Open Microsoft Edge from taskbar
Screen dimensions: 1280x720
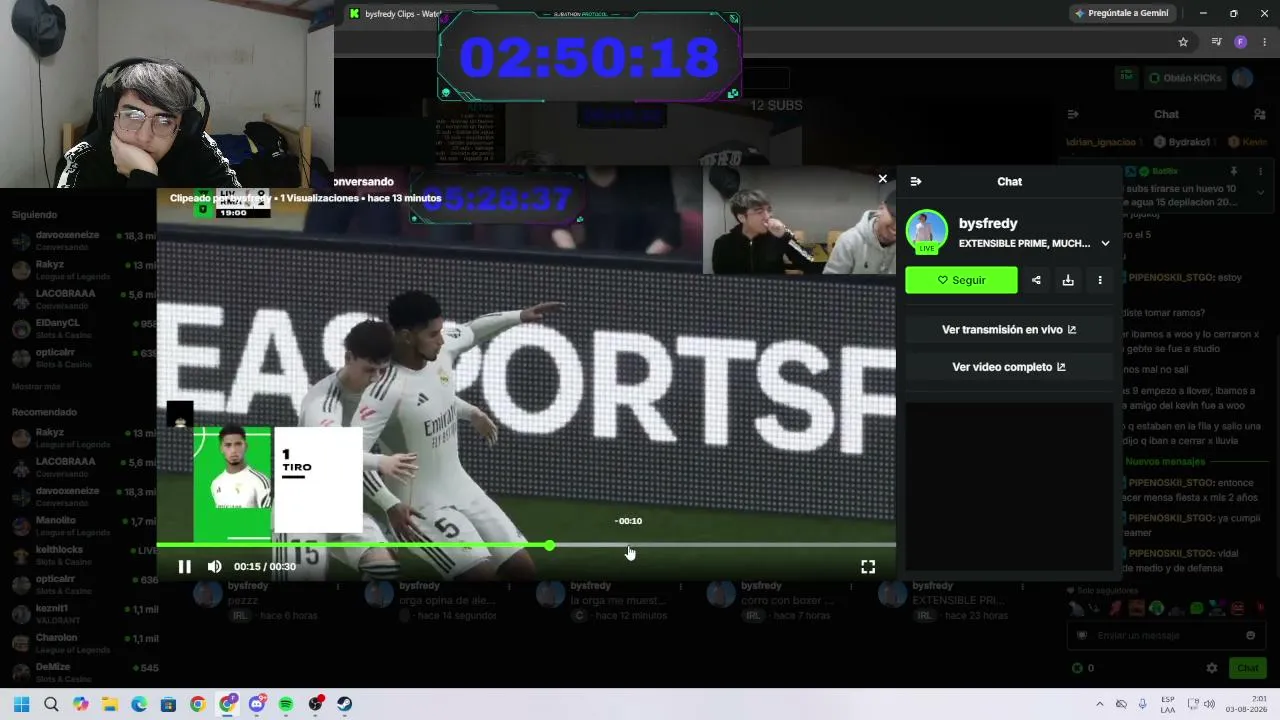click(139, 704)
